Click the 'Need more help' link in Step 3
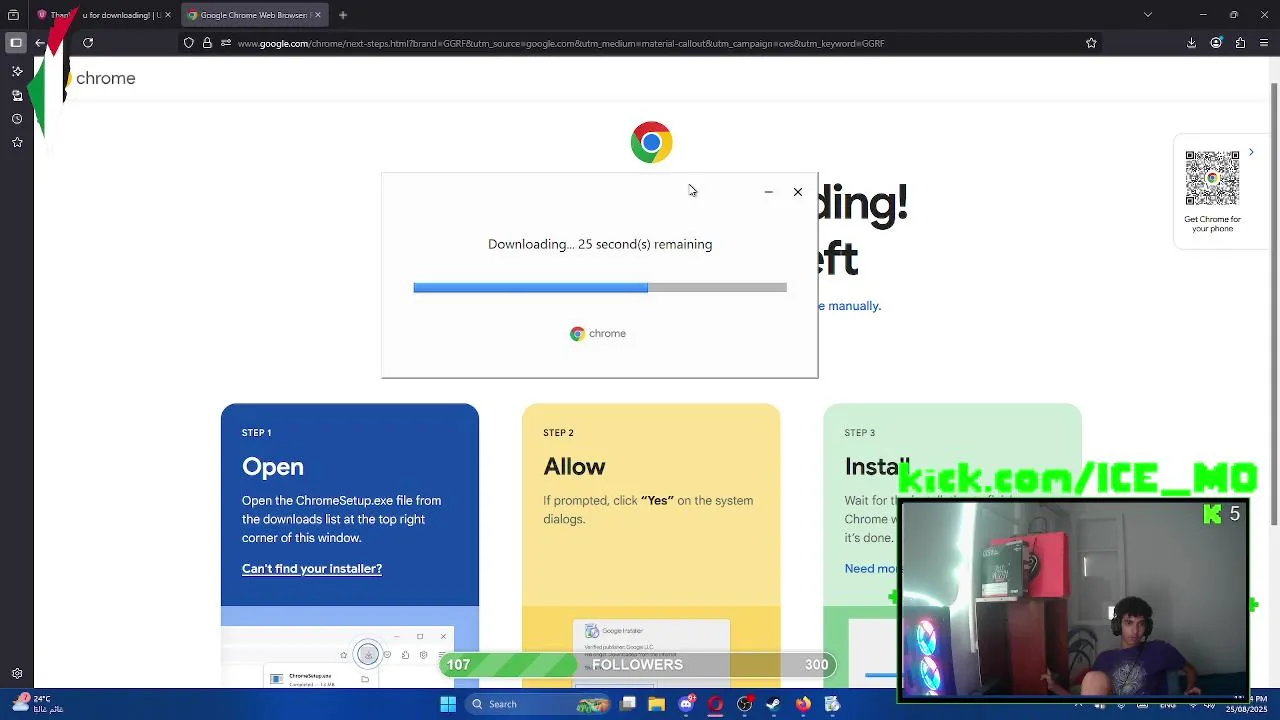1280x720 pixels. tap(872, 568)
